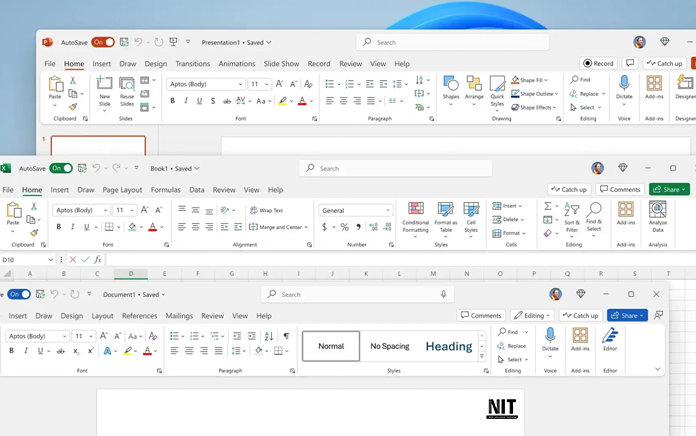The image size is (696, 436).
Task: Click Quick Styles icon in PowerPoint
Action: (x=497, y=83)
